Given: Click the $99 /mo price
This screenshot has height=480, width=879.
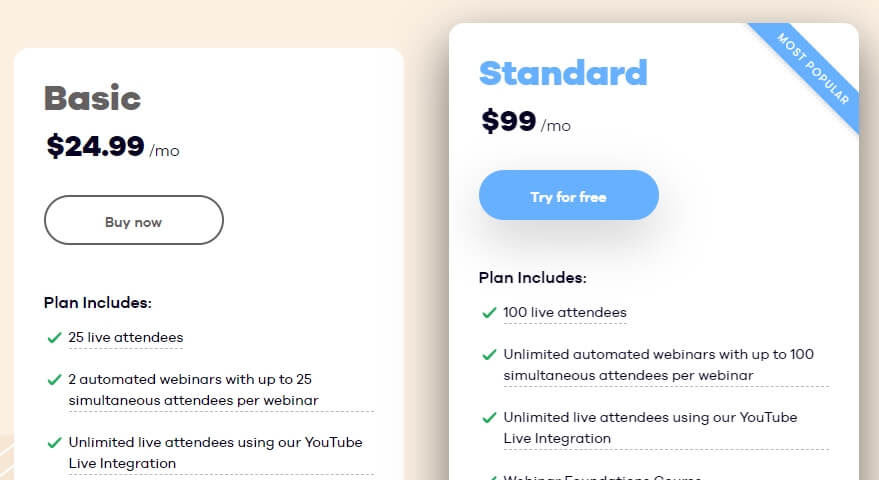Looking at the screenshot, I should 525,122.
